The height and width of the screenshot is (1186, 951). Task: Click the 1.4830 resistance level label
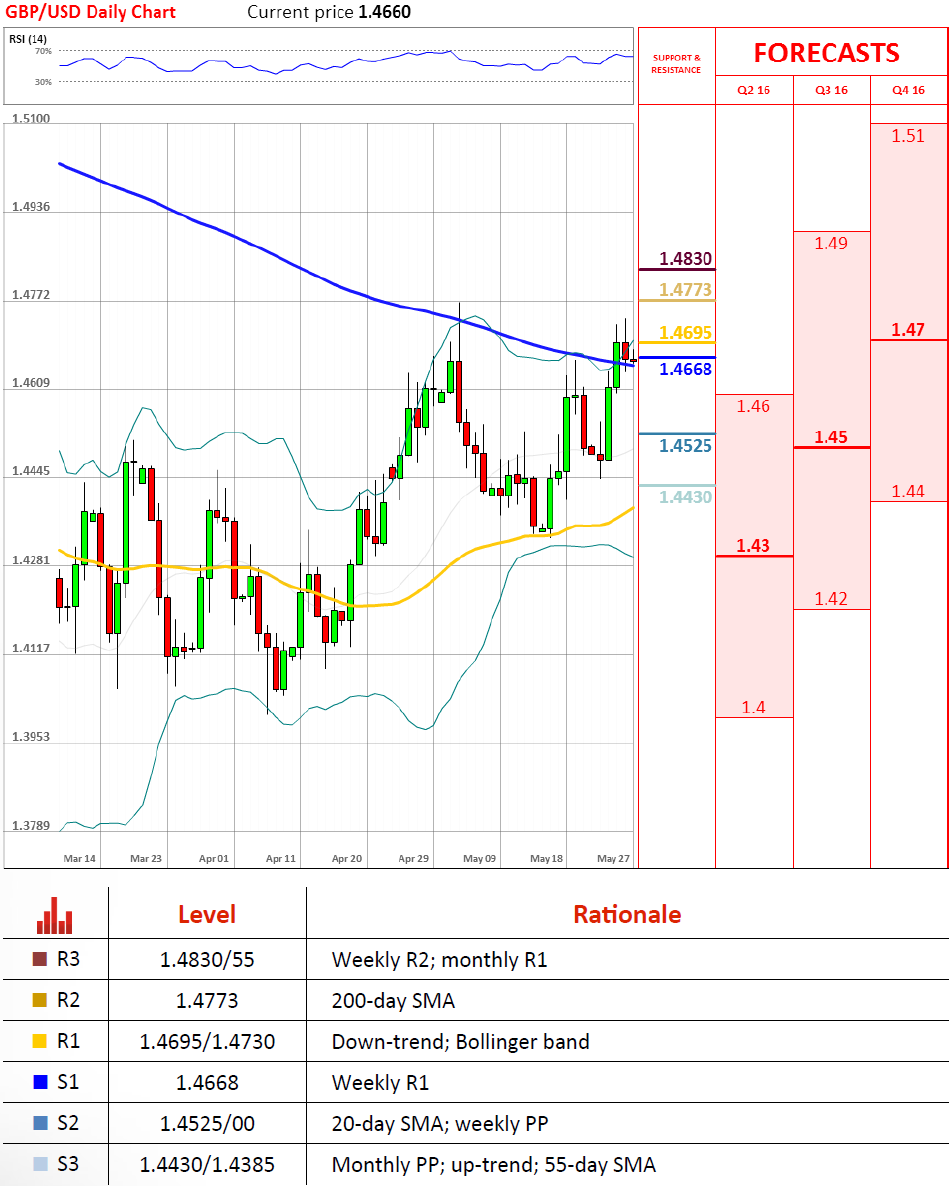[x=685, y=259]
